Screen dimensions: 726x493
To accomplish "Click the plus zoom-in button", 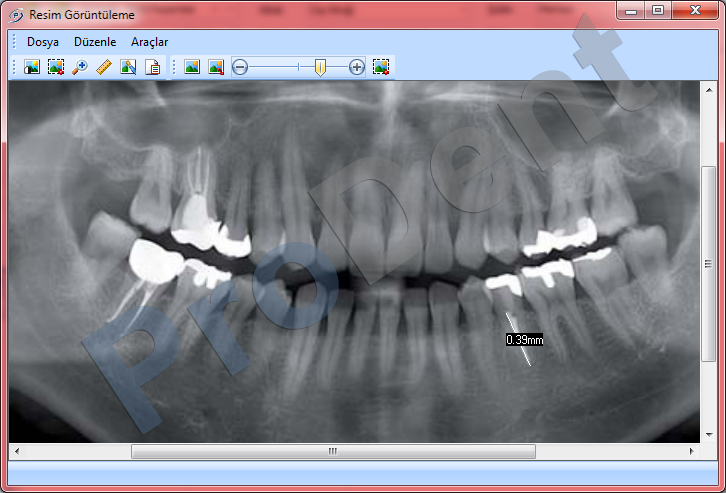I will 357,67.
